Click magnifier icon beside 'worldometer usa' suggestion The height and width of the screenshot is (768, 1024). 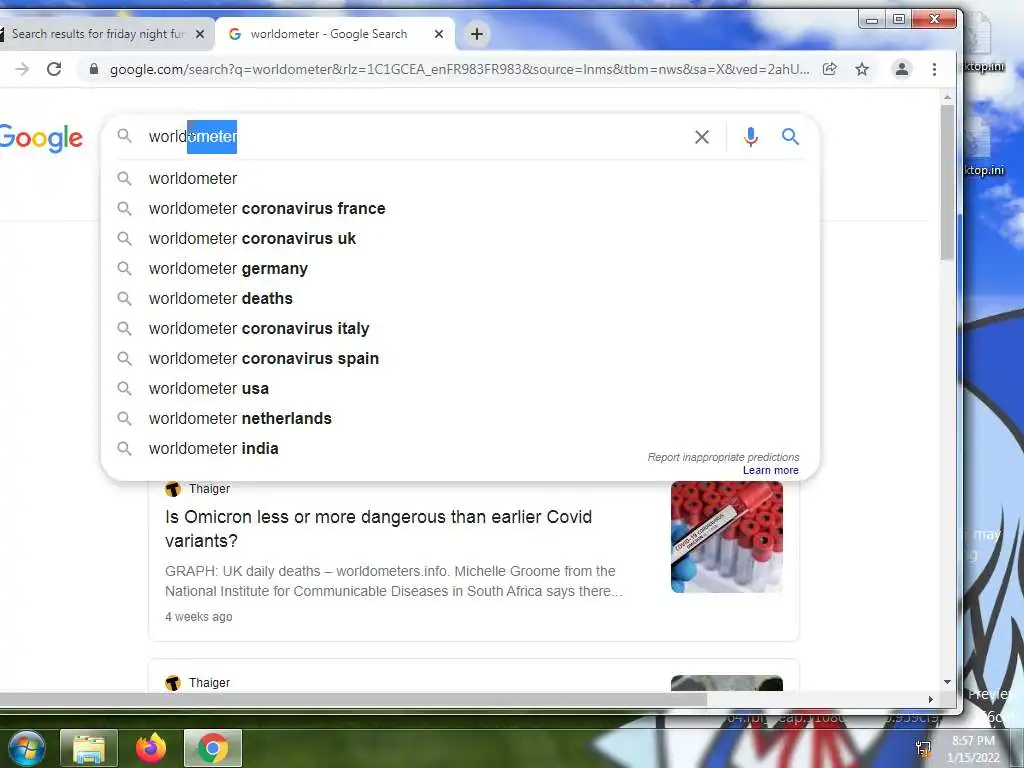pyautogui.click(x=124, y=389)
